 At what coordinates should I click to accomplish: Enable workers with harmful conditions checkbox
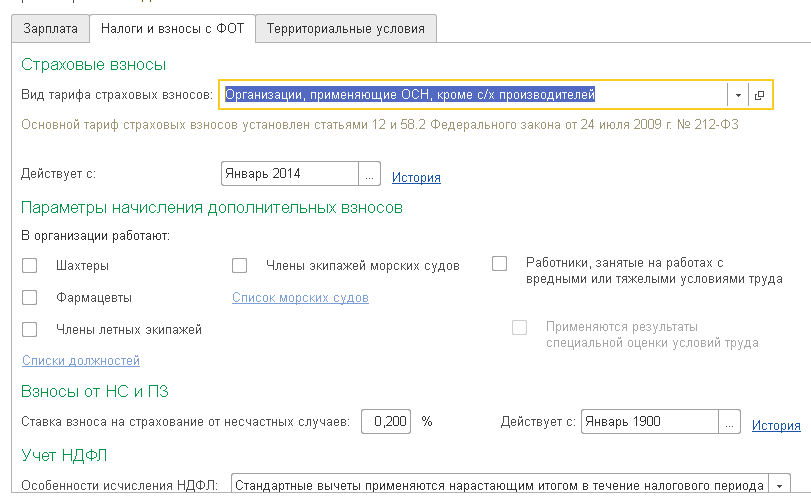point(500,263)
